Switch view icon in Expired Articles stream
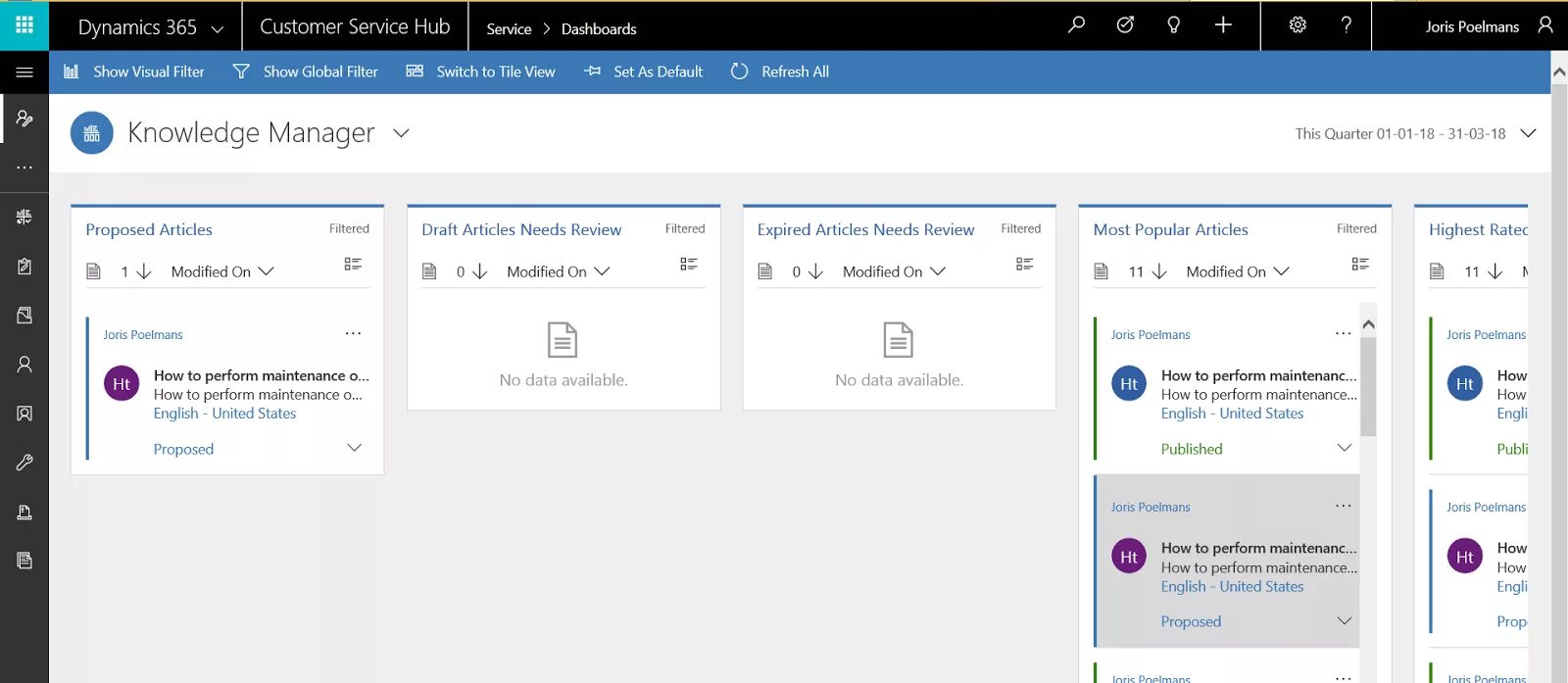The height and width of the screenshot is (683, 1568). (1025, 264)
